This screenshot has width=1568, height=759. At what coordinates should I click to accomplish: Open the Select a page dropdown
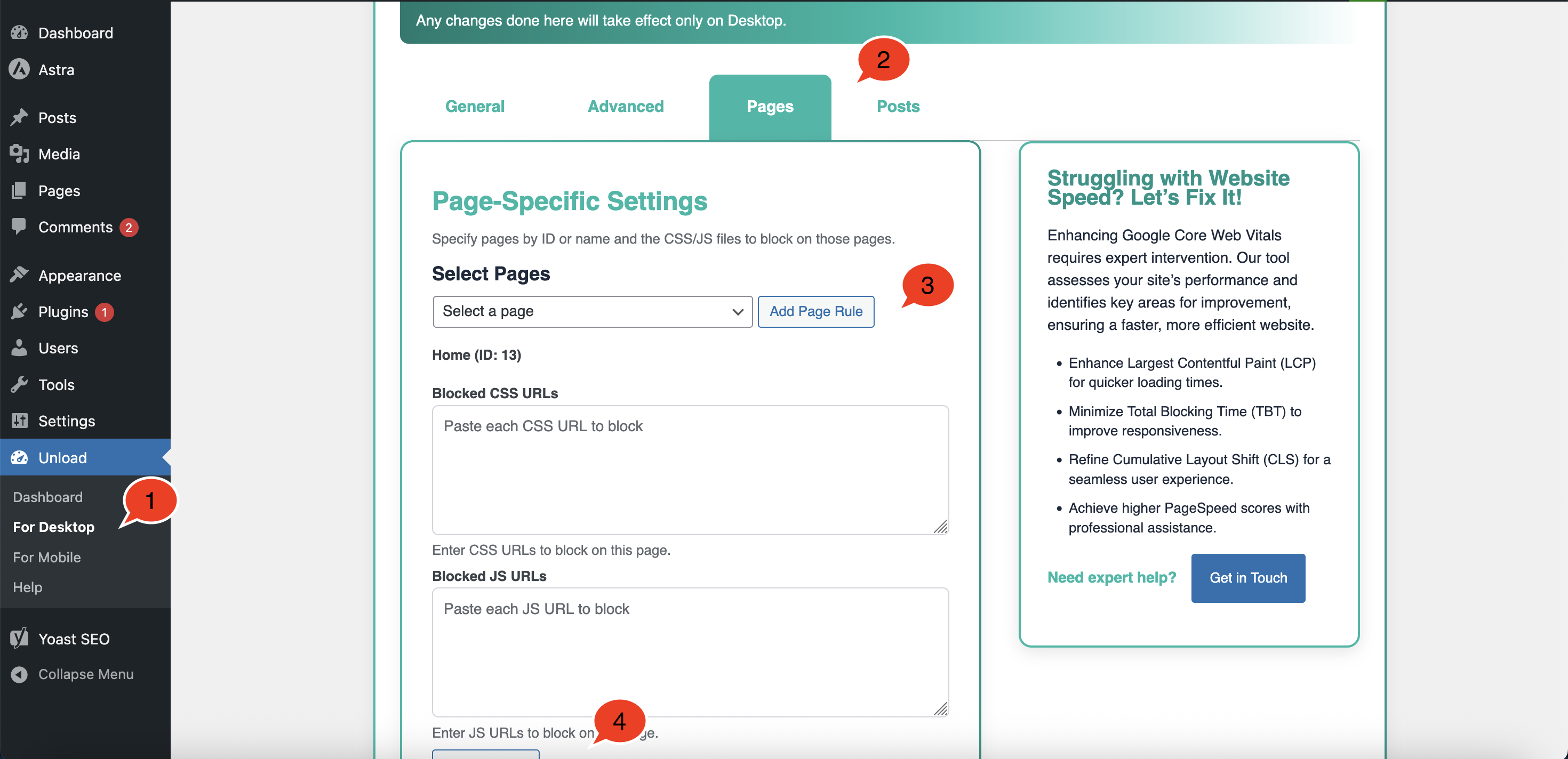click(592, 311)
